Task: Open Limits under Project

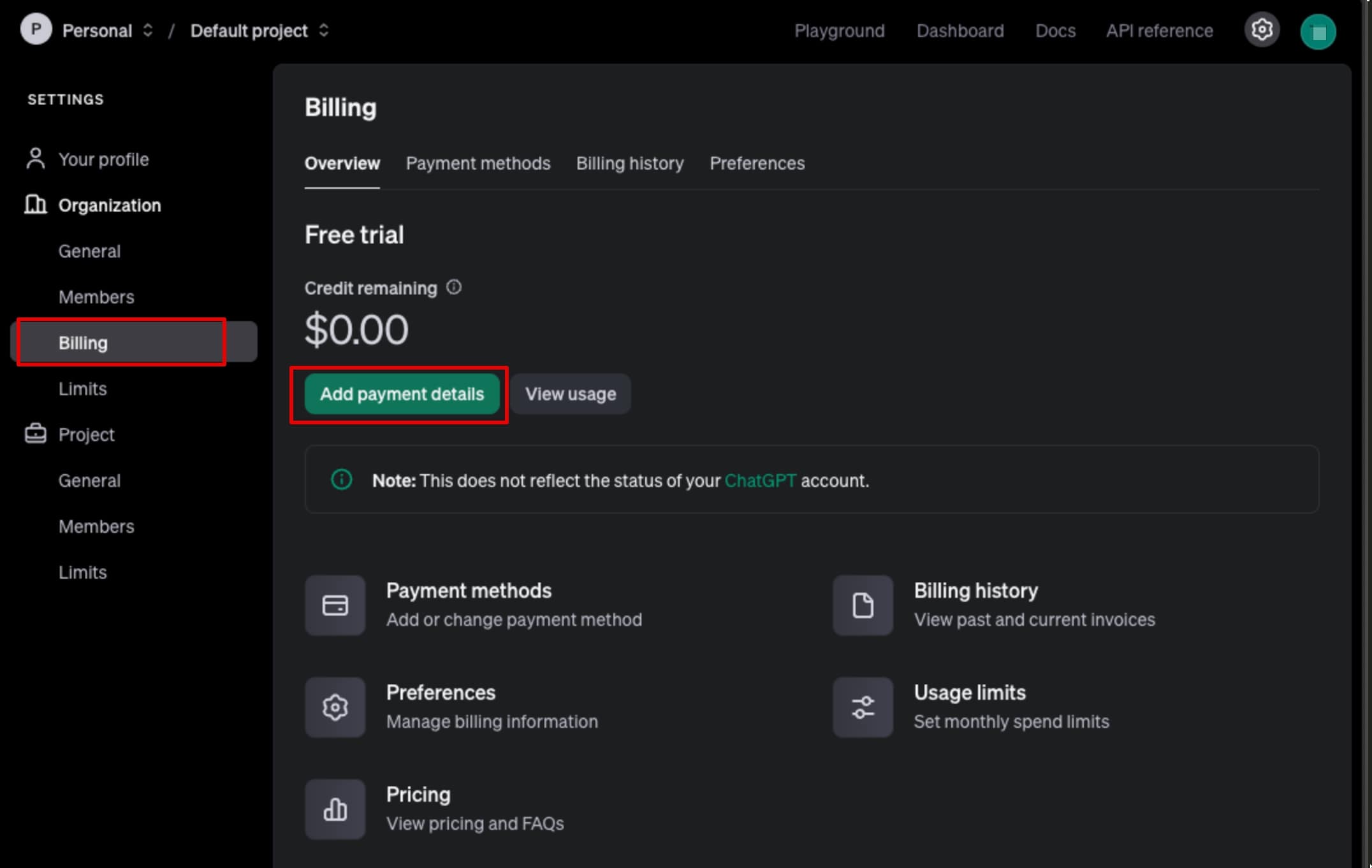Action: [82, 572]
